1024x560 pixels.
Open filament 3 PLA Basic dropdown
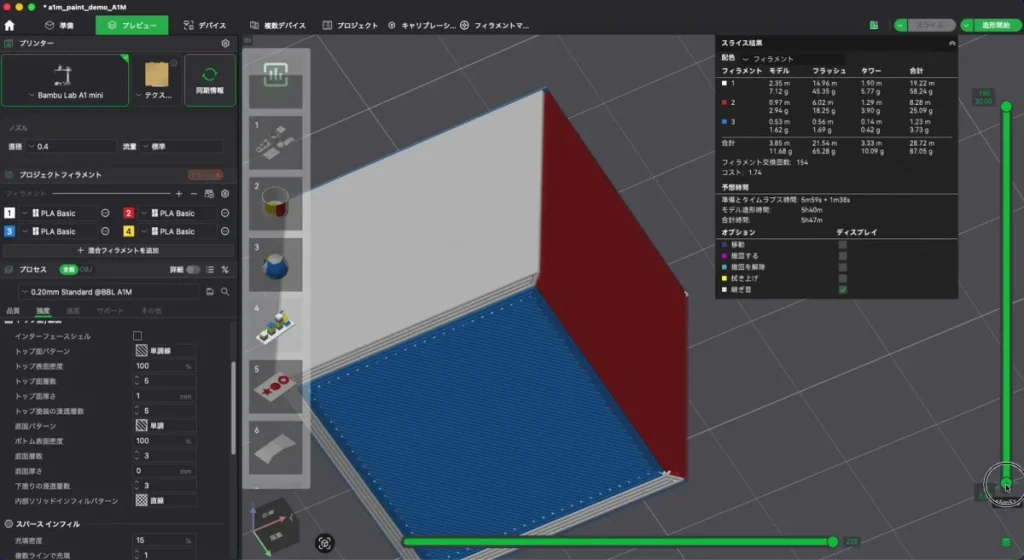pyautogui.click(x=59, y=231)
